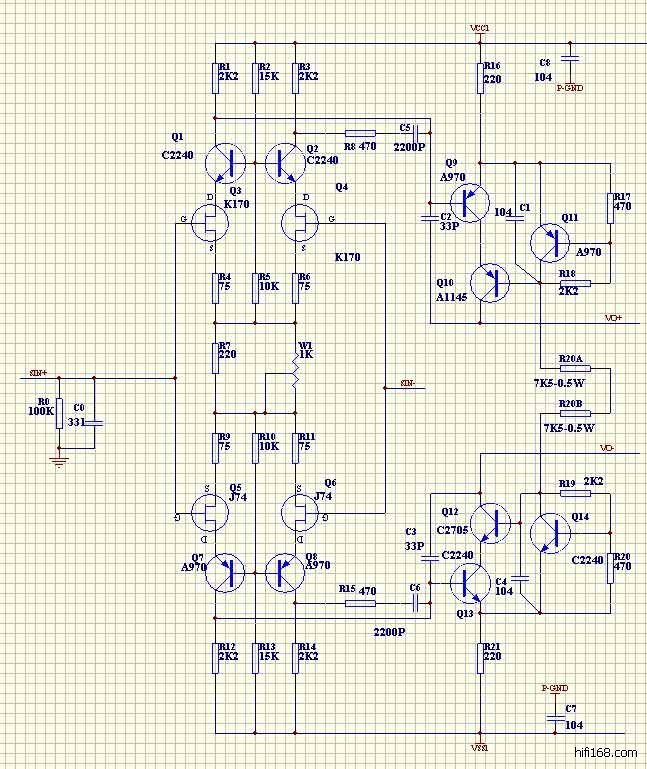Select the Q10 A1145 transistor symbol
Viewport: 647px width, 769px height.
[x=490, y=283]
